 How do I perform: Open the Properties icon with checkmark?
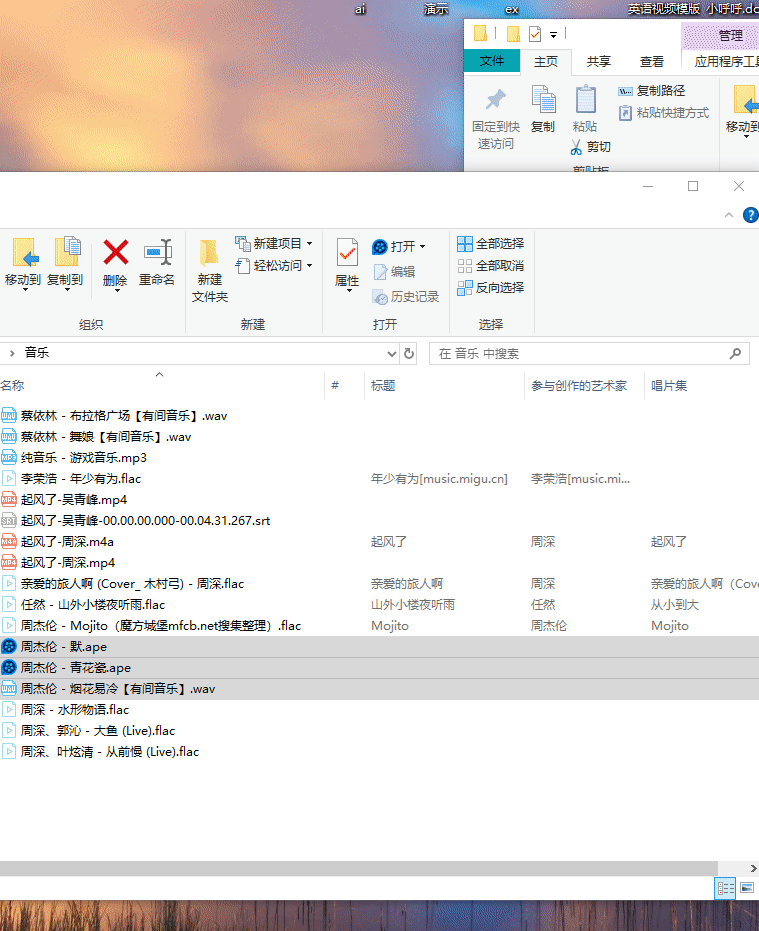347,252
